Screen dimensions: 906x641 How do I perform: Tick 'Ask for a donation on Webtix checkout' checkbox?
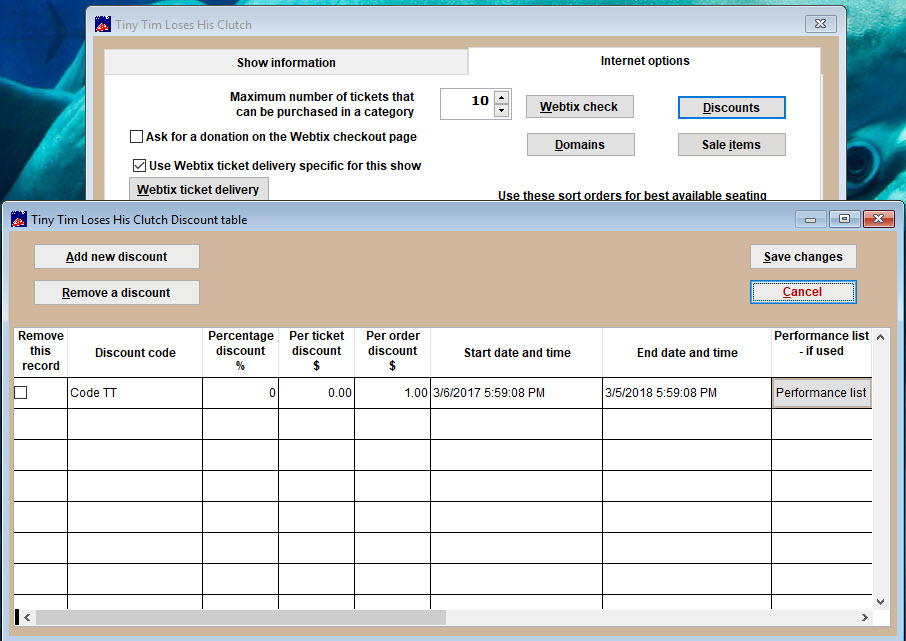pos(136,136)
